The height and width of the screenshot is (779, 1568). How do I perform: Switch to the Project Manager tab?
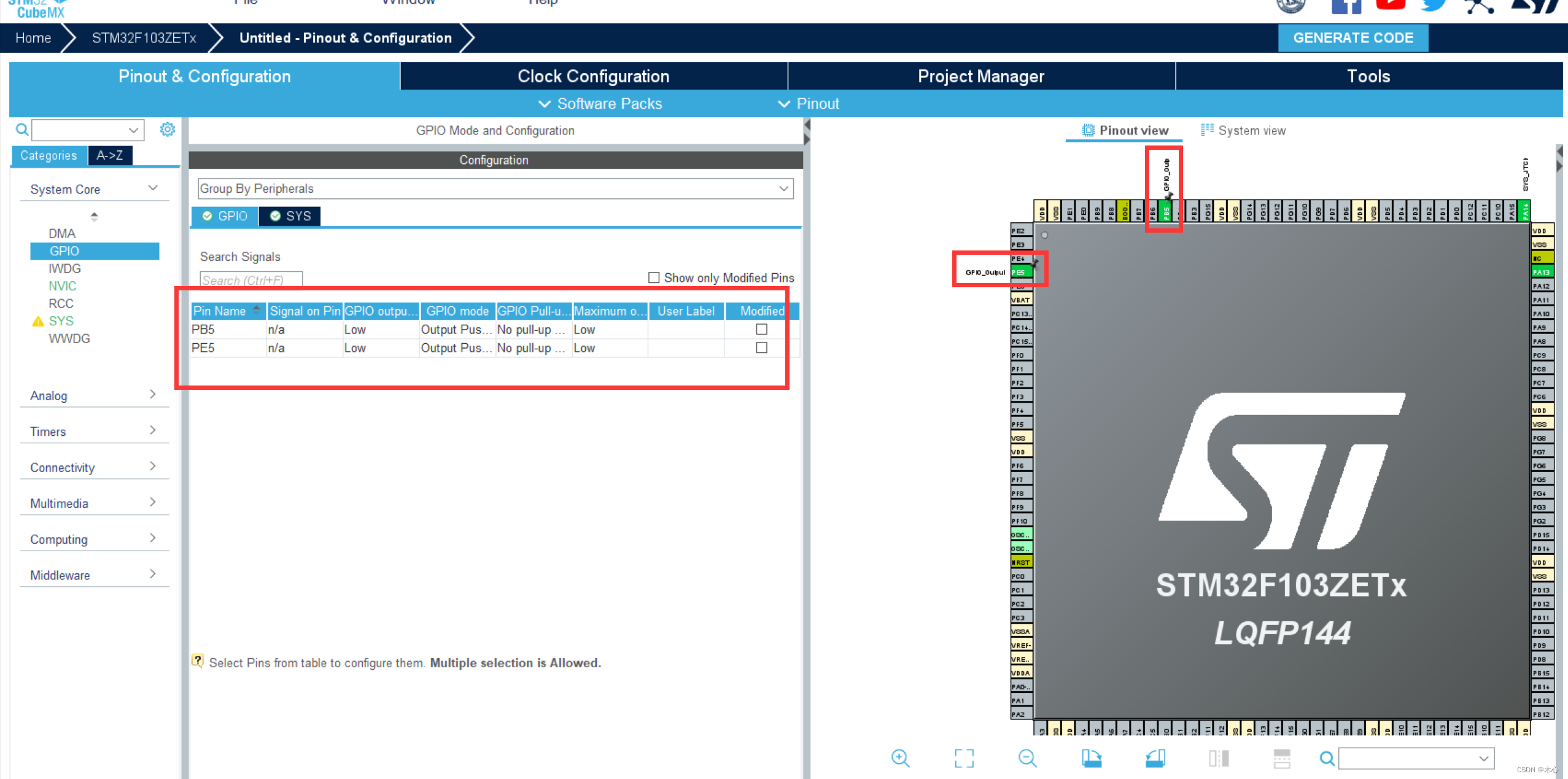click(x=980, y=76)
